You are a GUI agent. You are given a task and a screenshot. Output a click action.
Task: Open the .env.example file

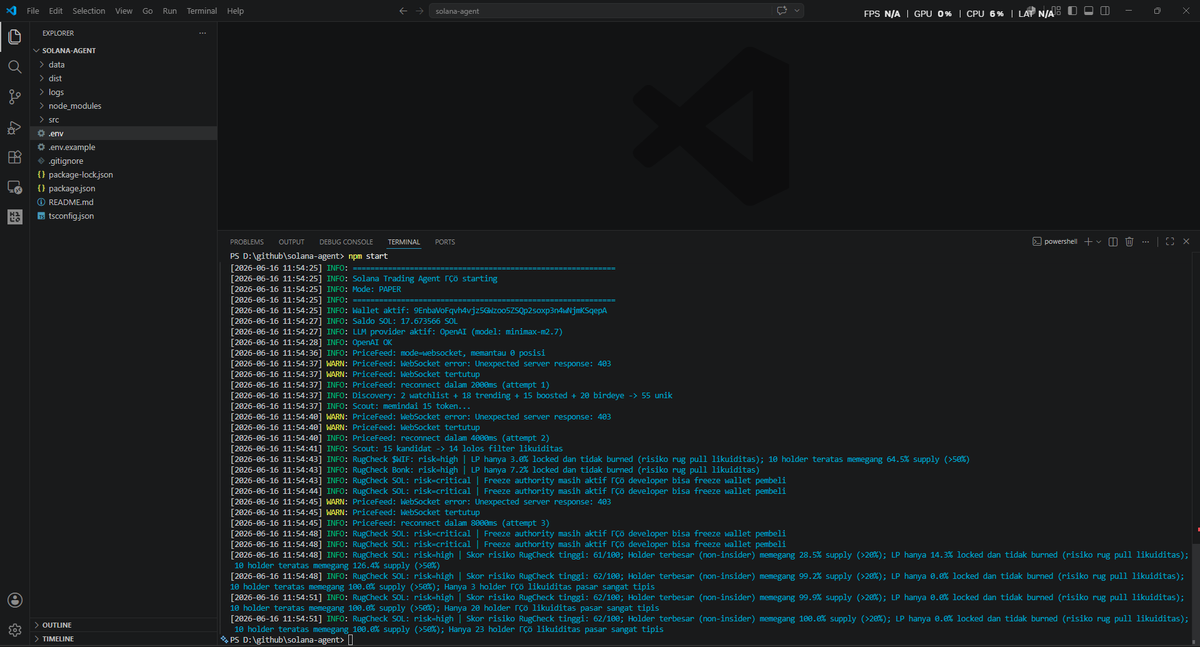124,147
